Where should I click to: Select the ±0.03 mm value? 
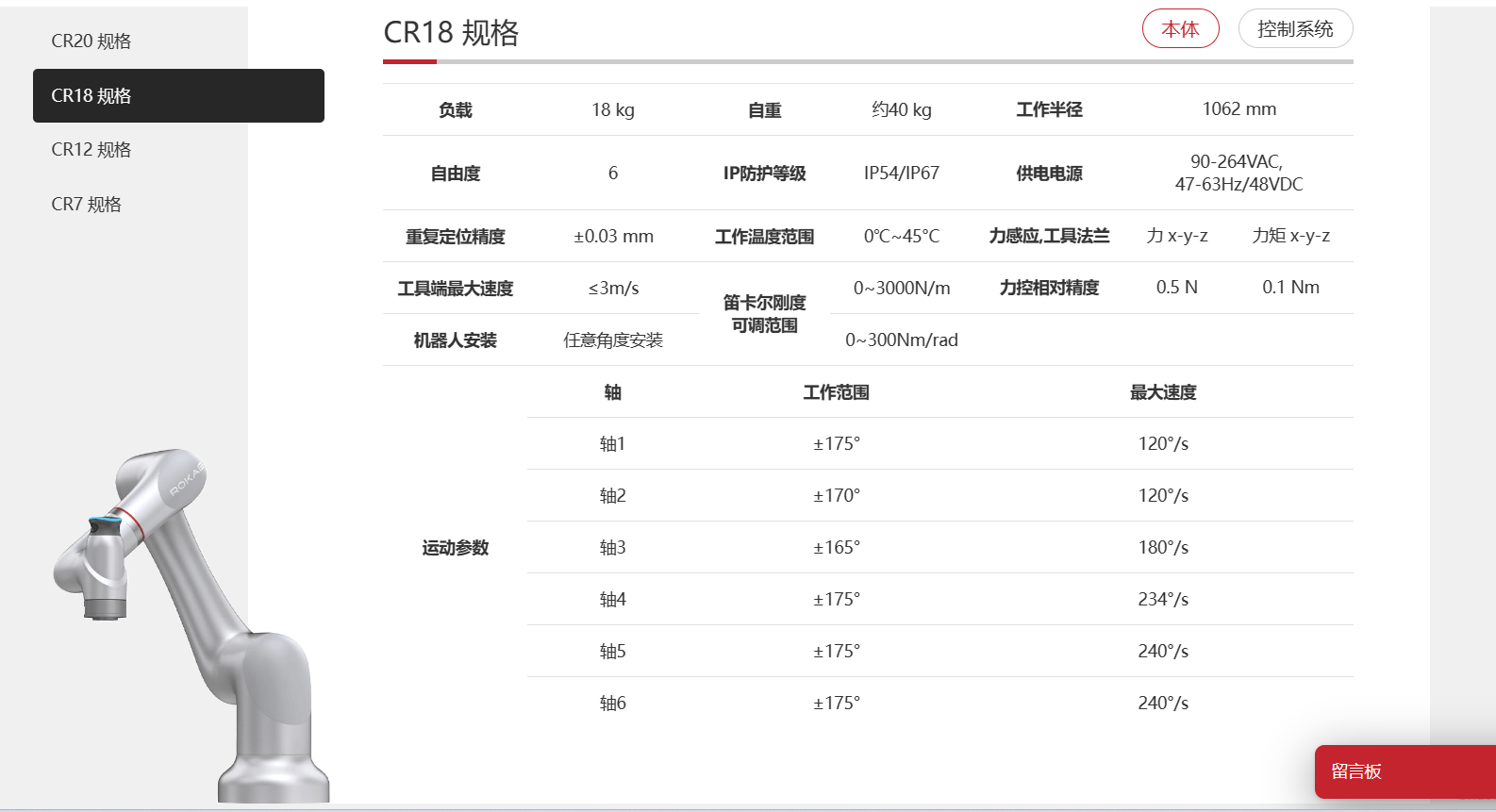click(613, 237)
